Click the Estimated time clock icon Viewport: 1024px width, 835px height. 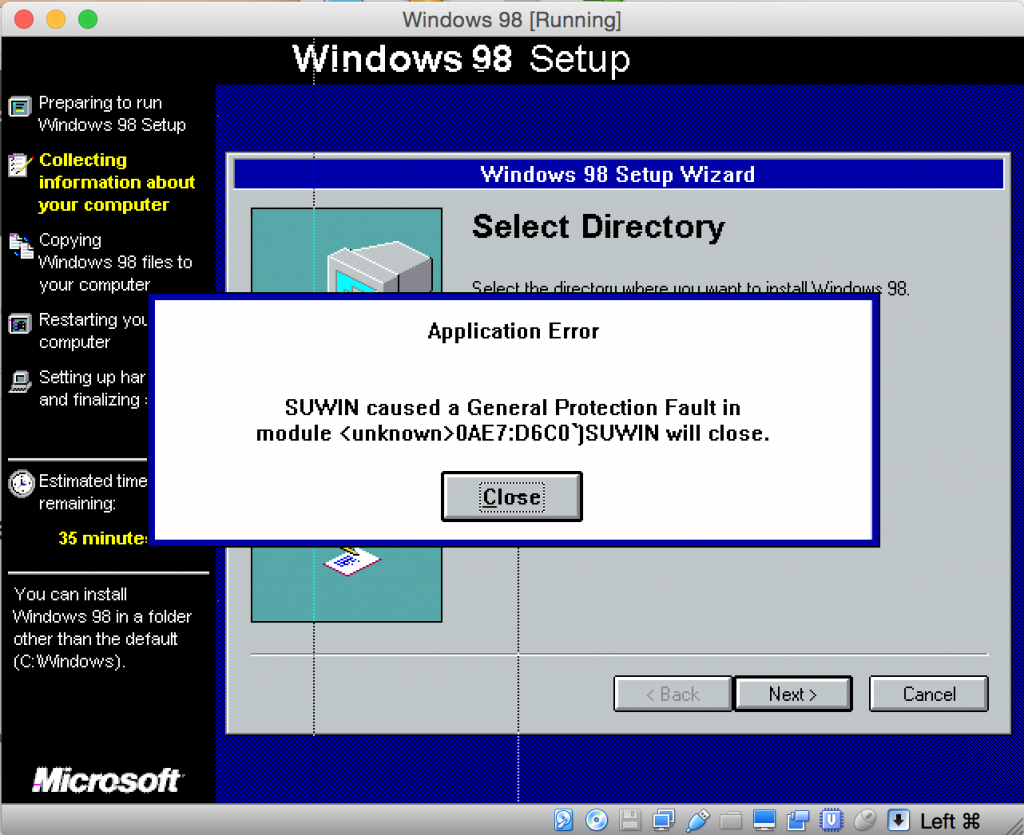(x=21, y=484)
